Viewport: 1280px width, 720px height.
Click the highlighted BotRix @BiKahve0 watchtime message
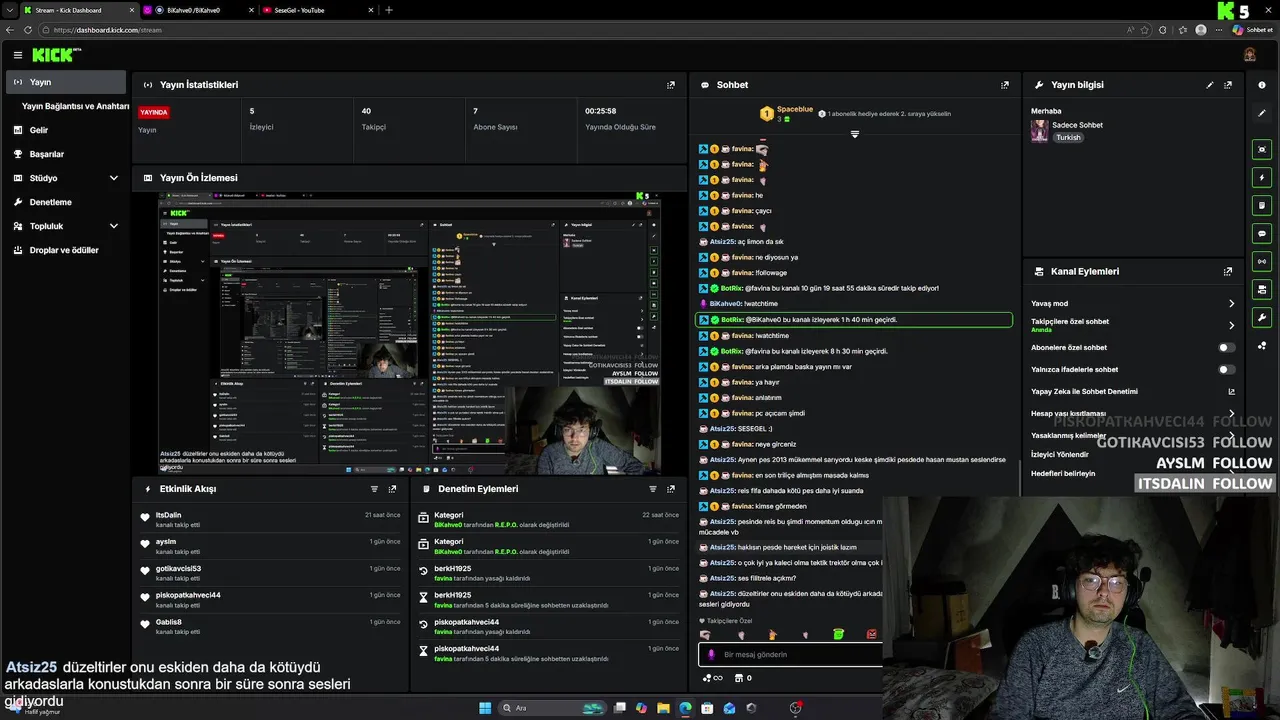(x=853, y=320)
